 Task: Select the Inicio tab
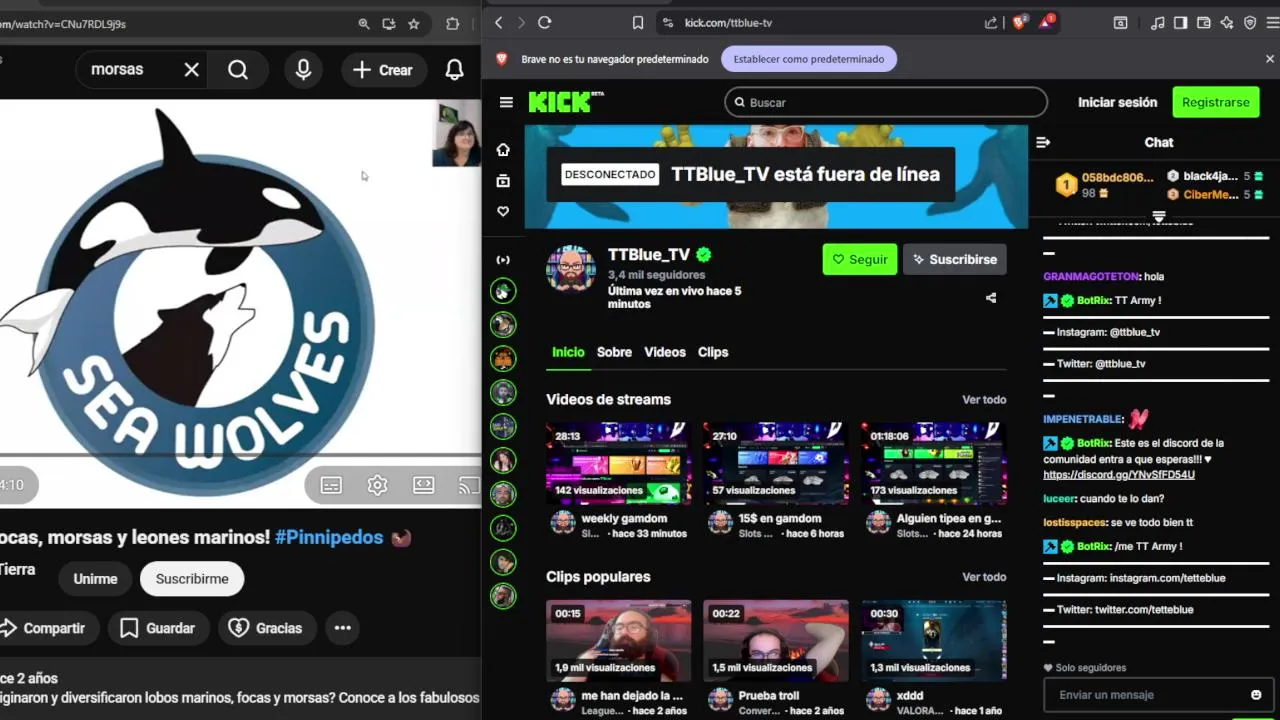(568, 352)
